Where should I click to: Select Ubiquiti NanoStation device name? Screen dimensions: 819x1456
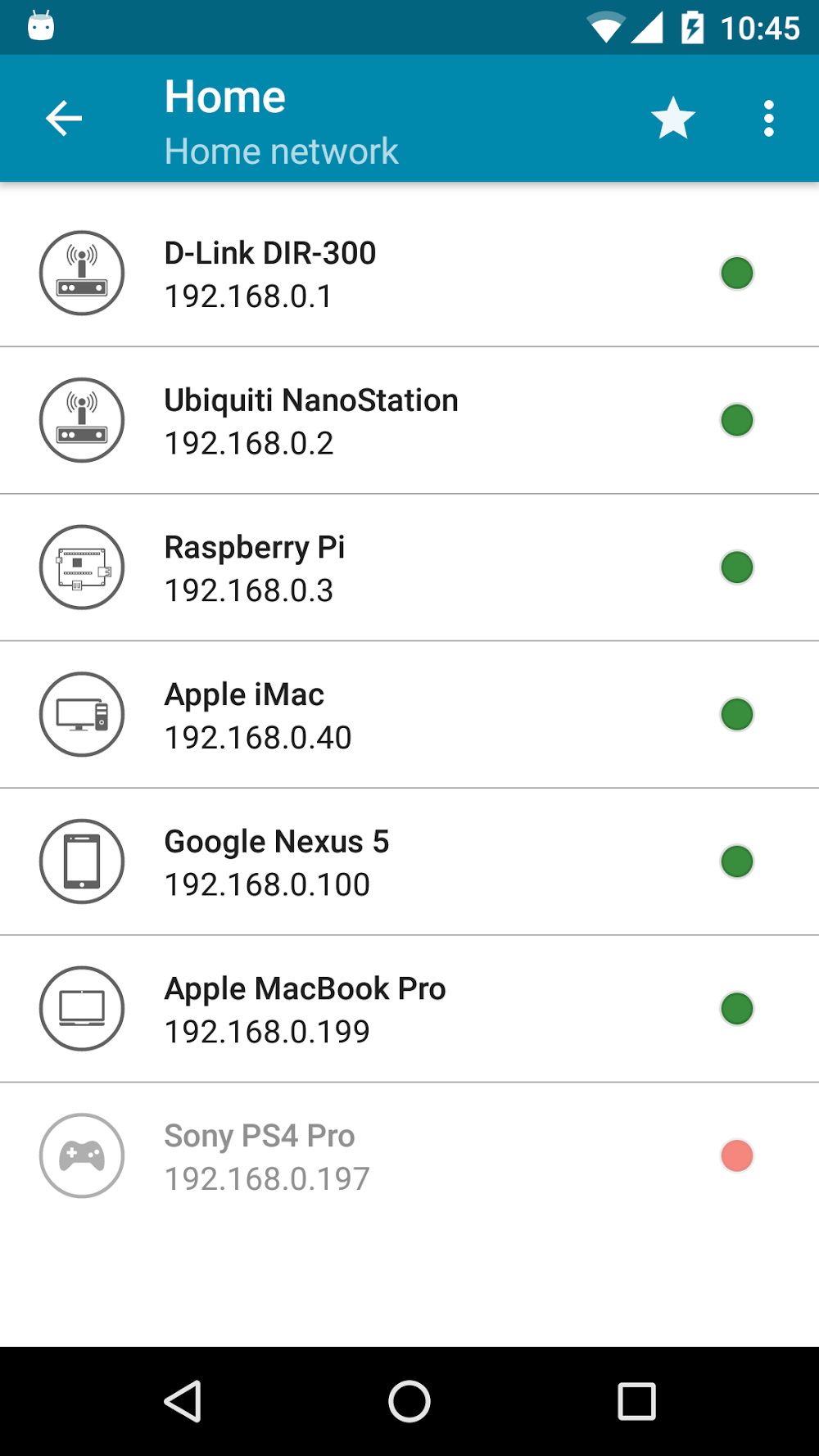pyautogui.click(x=311, y=400)
